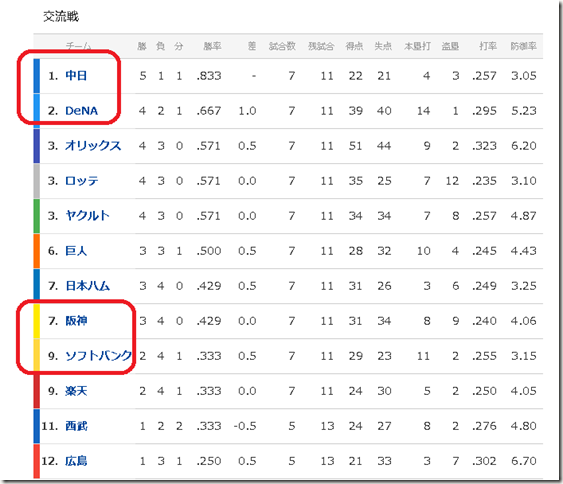Image resolution: width=563 pixels, height=484 pixels.
Task: Open the 中日 team link
Action: (x=76, y=76)
